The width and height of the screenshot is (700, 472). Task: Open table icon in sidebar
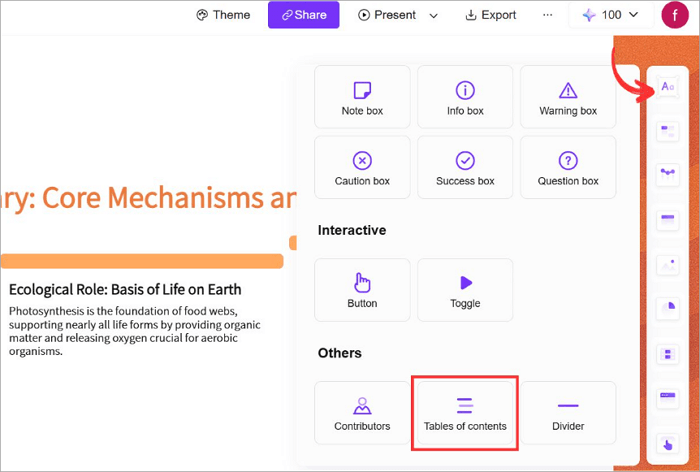pyautogui.click(x=667, y=219)
